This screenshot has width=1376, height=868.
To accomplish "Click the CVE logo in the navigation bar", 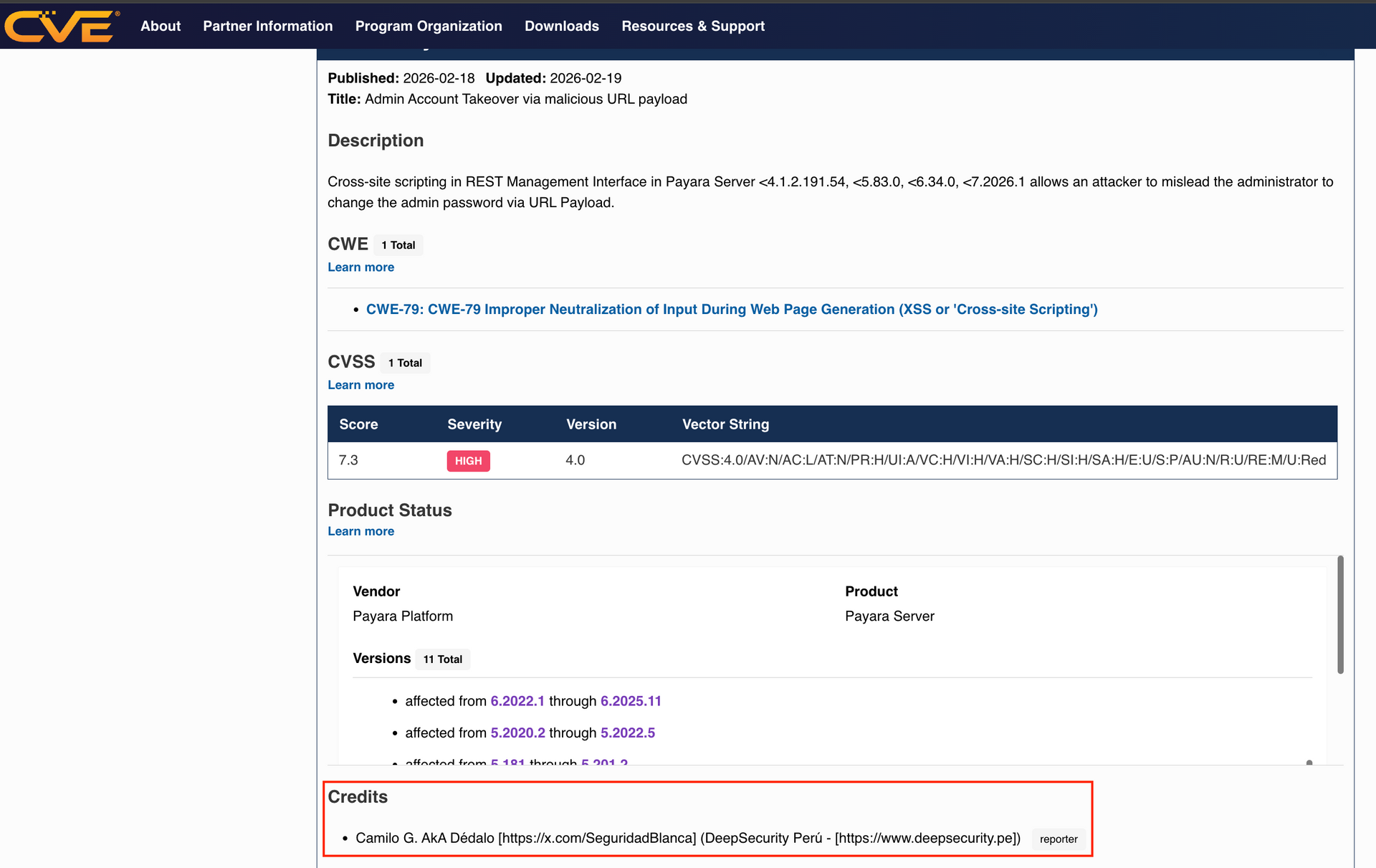I will tap(61, 26).
